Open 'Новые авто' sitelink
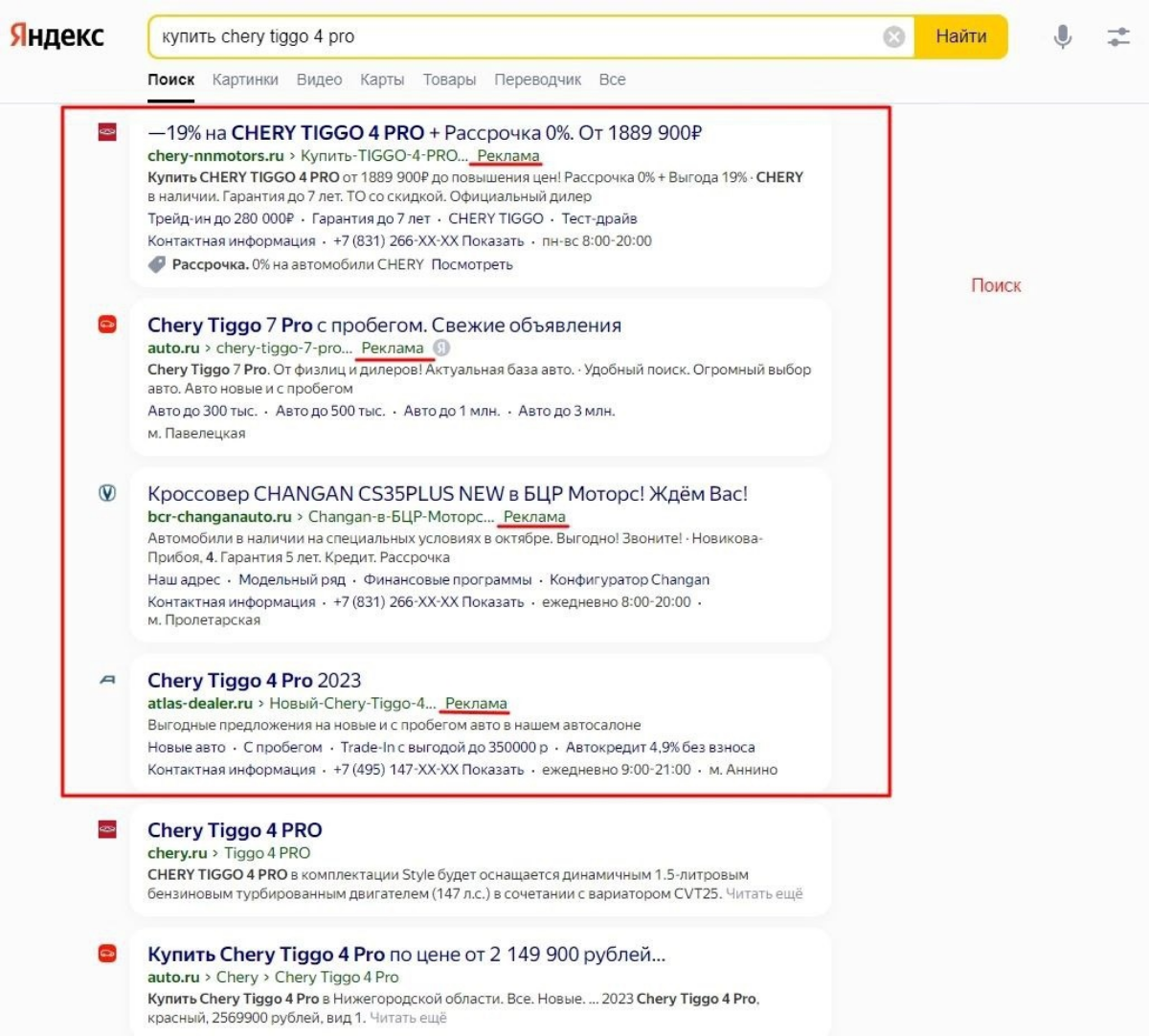Image resolution: width=1149 pixels, height=1036 pixels. [187, 747]
